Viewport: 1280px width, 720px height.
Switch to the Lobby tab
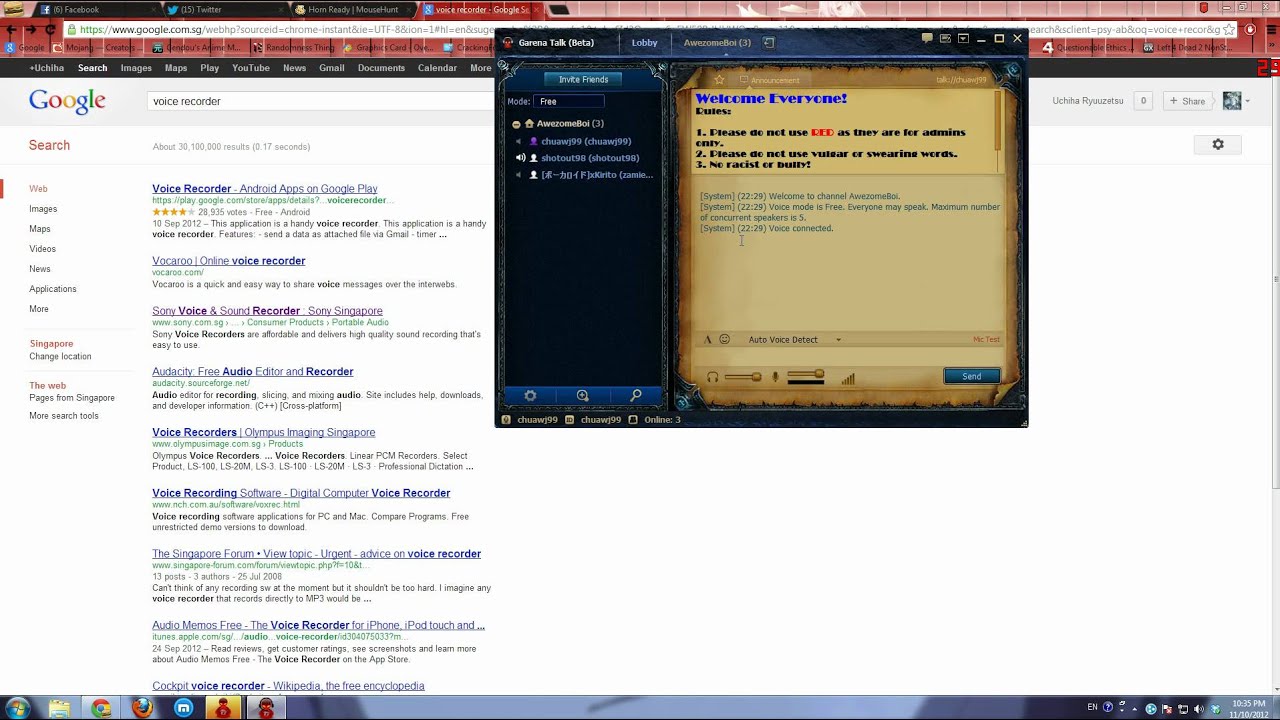[x=644, y=43]
